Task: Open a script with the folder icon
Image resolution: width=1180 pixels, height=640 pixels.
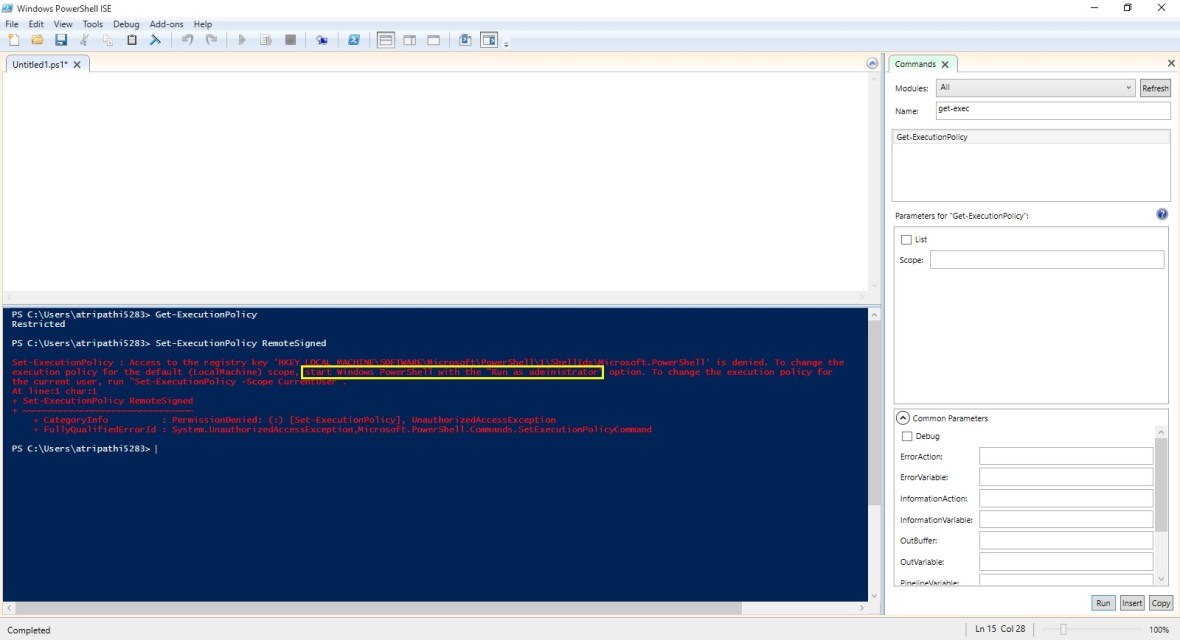Action: point(37,40)
